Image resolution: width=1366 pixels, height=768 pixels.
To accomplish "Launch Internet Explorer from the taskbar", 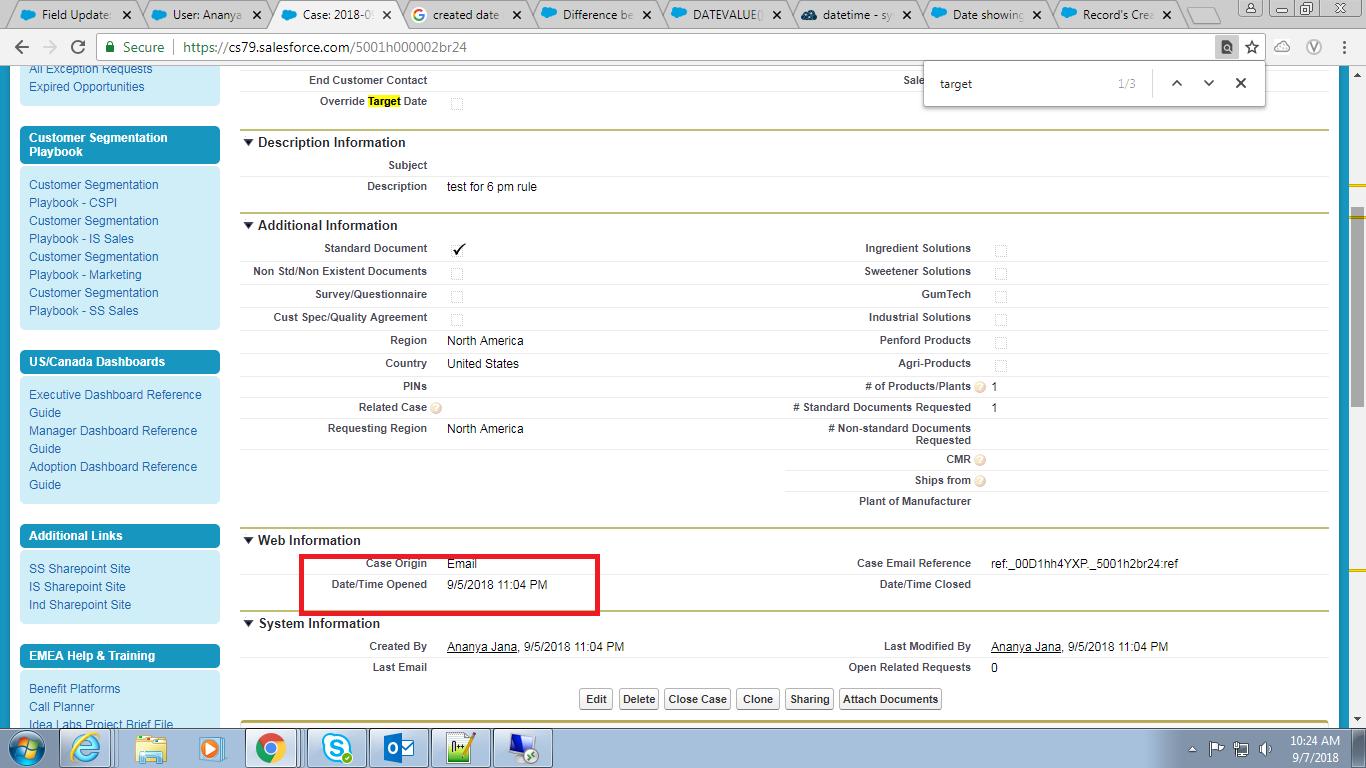I will 86,748.
